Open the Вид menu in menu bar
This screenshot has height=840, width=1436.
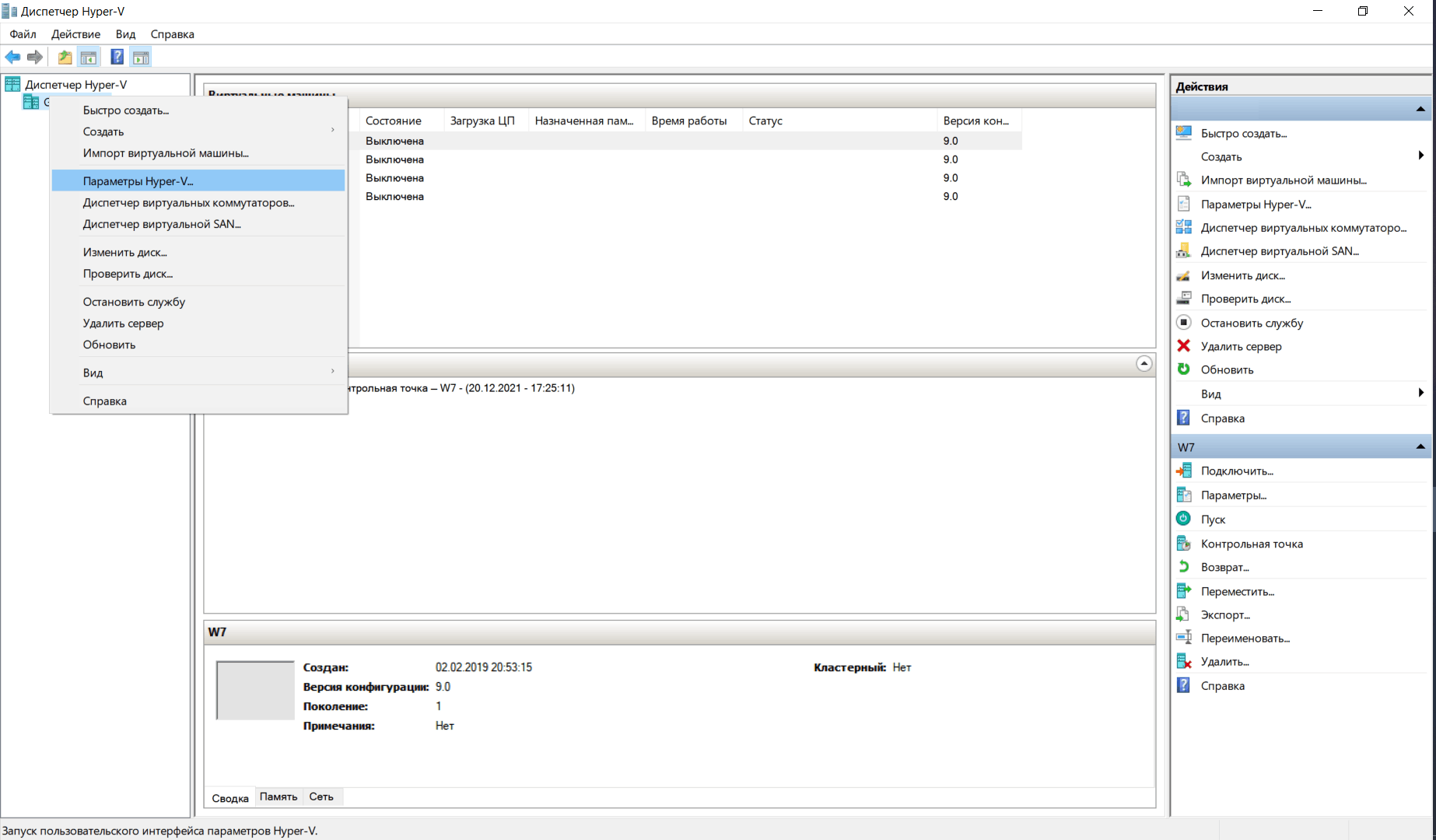tap(125, 34)
